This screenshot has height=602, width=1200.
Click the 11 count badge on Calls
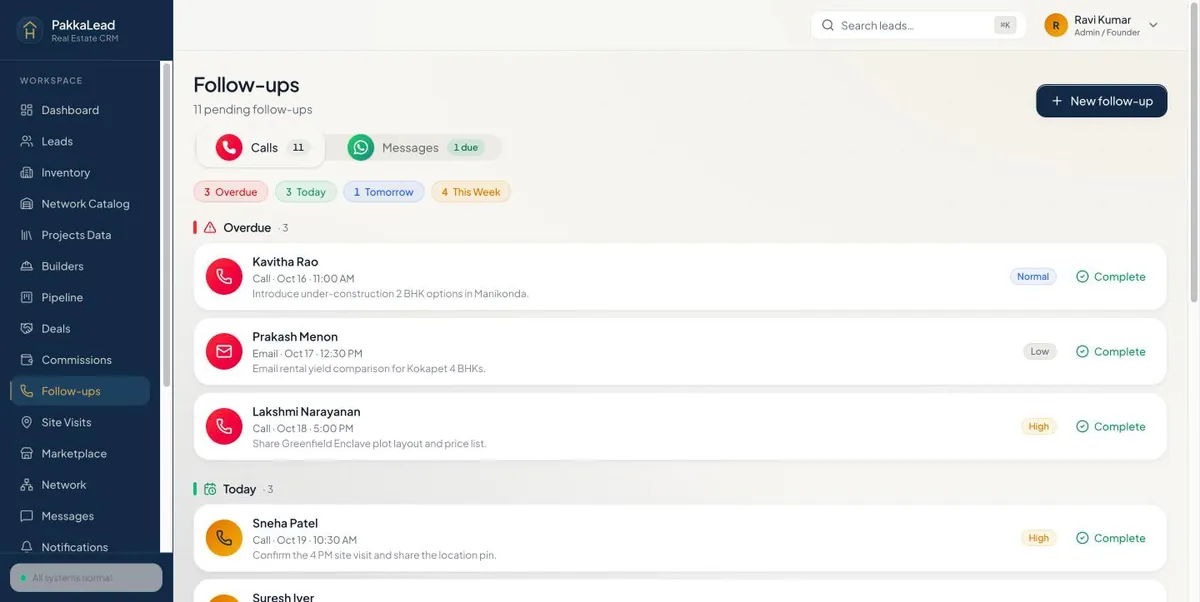click(x=298, y=148)
